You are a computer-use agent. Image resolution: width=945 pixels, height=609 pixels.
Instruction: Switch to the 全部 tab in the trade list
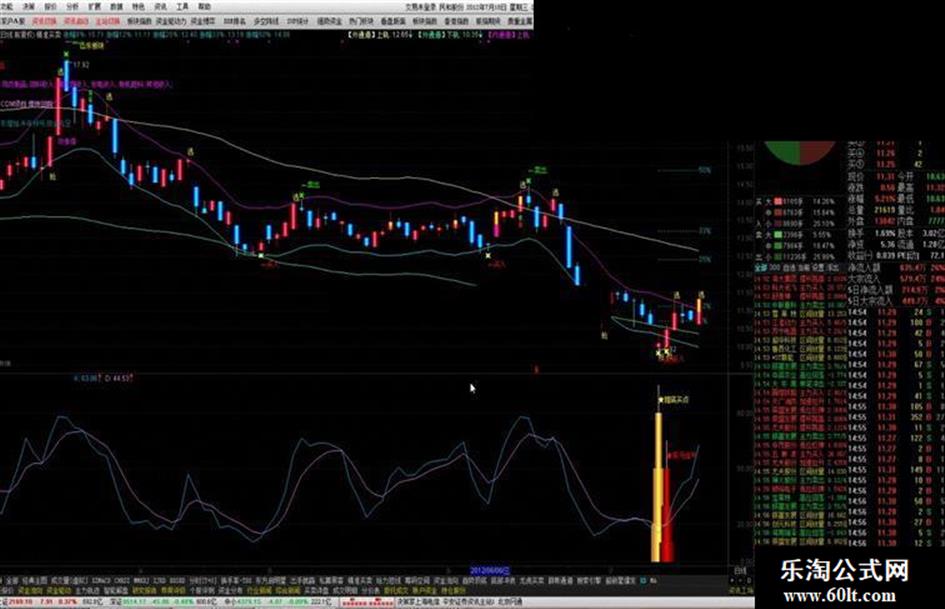[x=761, y=267]
